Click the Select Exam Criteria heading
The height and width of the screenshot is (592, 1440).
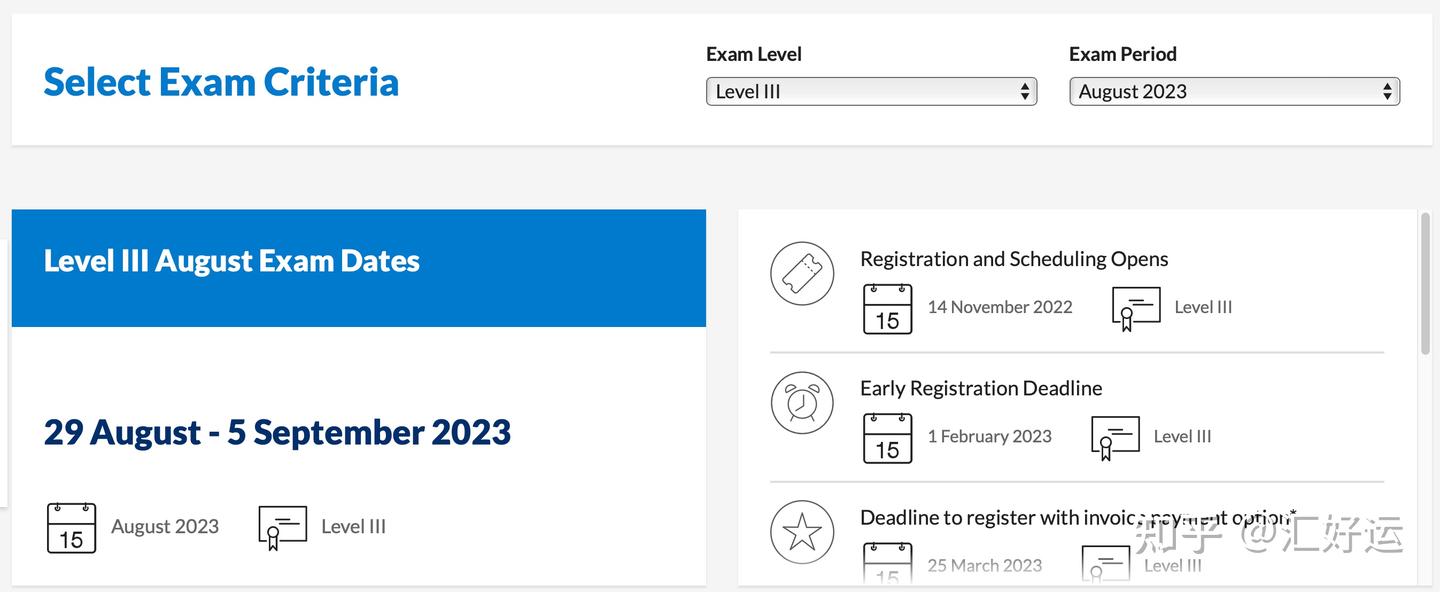pyautogui.click(x=221, y=82)
